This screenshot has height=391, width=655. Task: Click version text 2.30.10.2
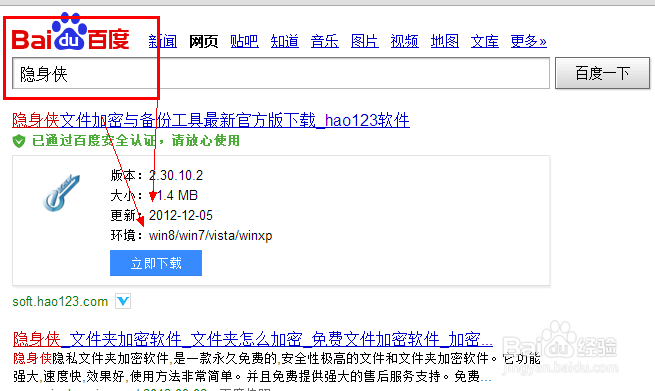tap(176, 175)
